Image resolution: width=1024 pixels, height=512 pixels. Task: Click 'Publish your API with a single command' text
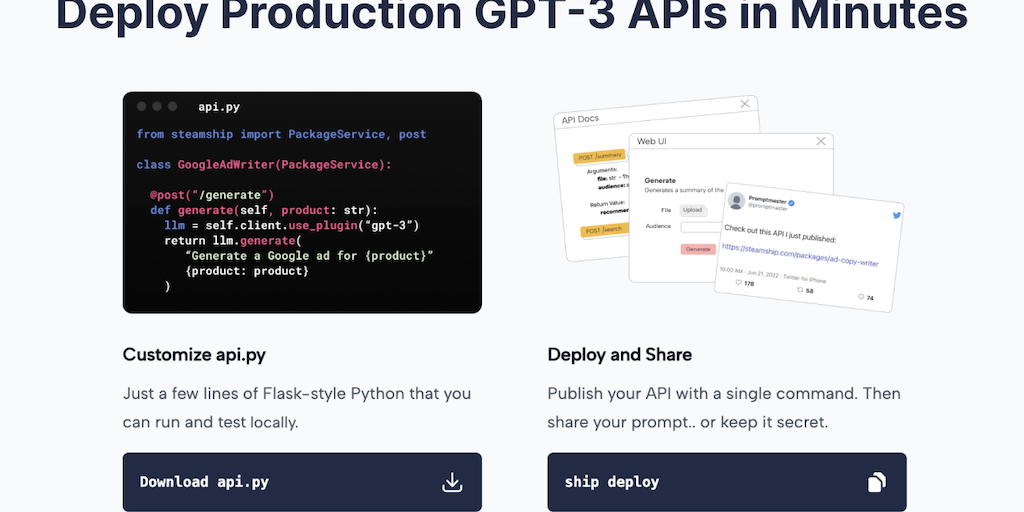[x=701, y=394]
